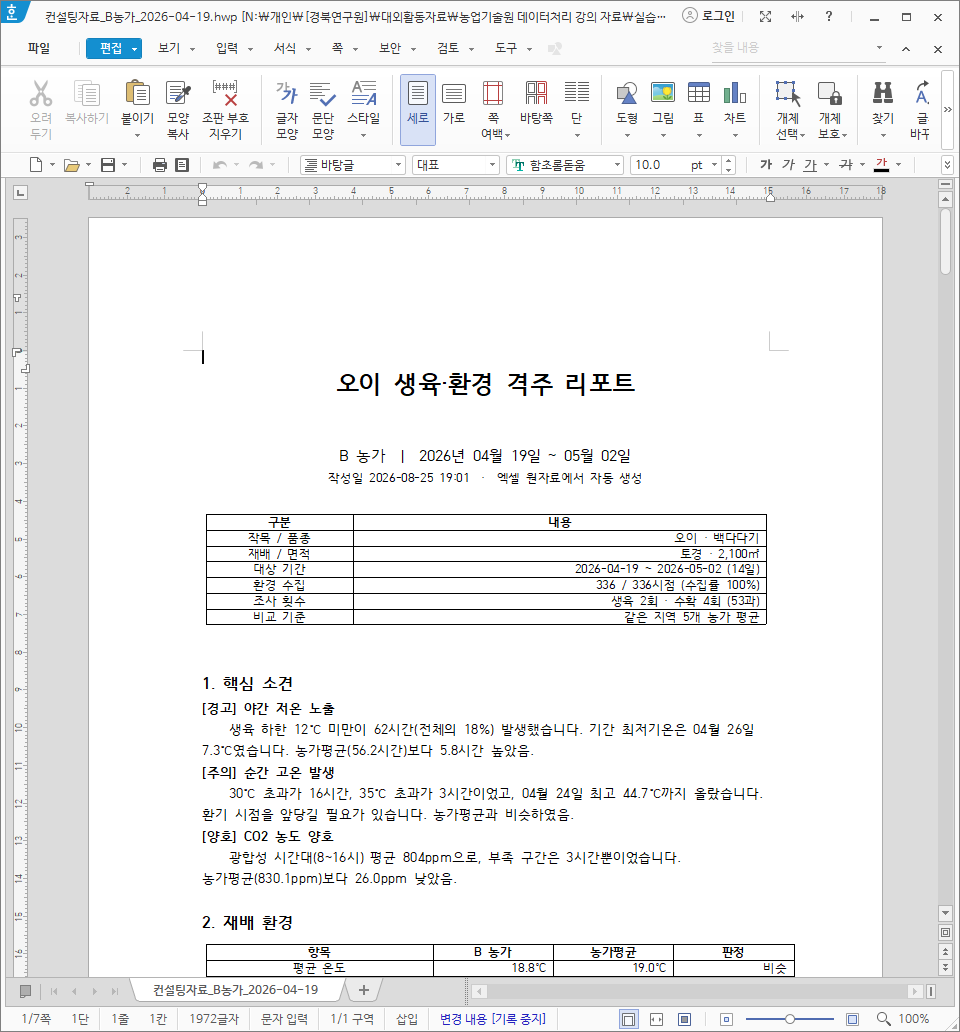Click the Columns (단) icon

tap(576, 94)
